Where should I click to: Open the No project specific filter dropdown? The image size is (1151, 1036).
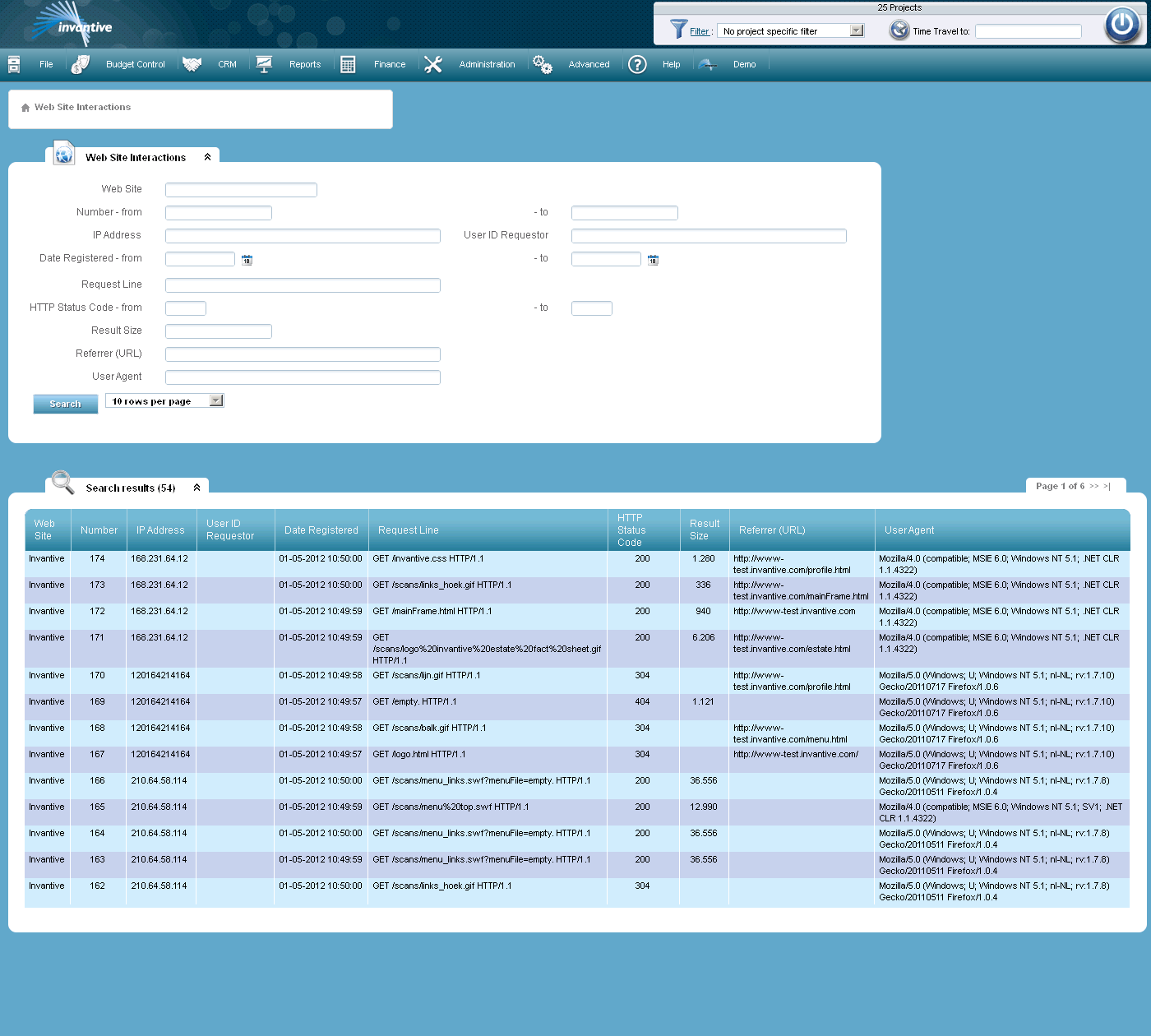pos(857,30)
